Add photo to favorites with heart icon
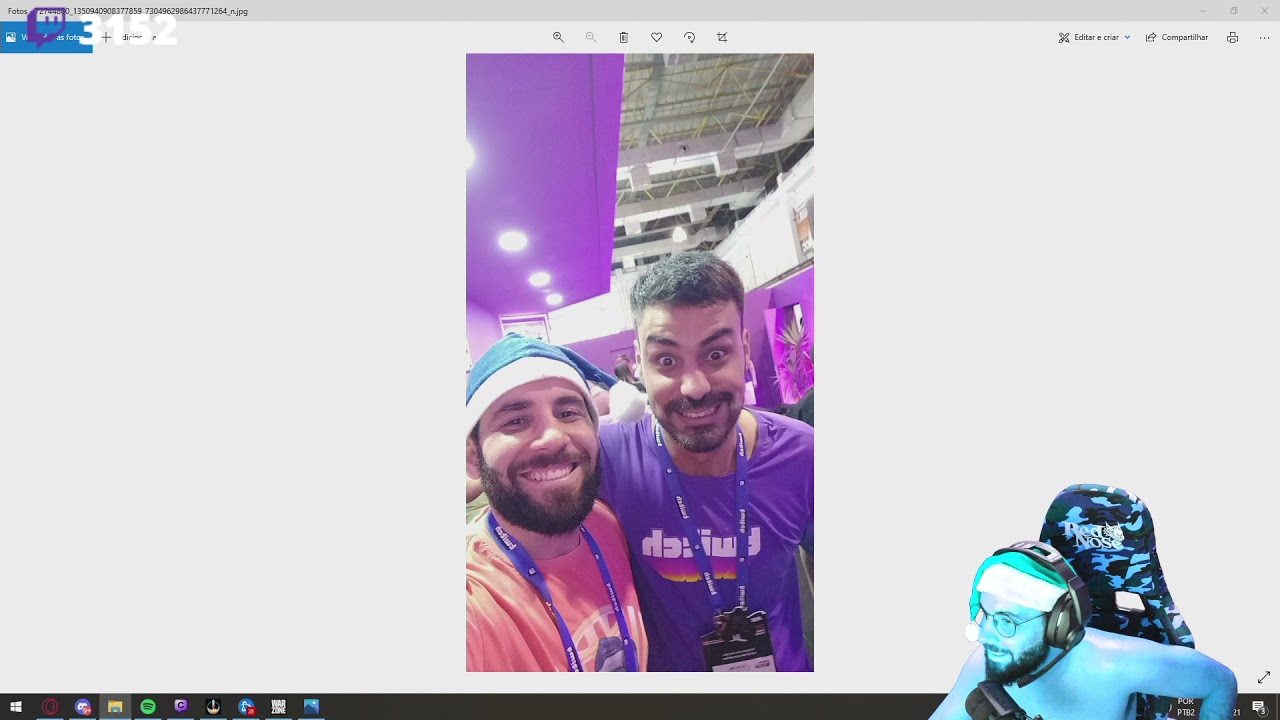Image resolution: width=1280 pixels, height=720 pixels. pyautogui.click(x=656, y=37)
